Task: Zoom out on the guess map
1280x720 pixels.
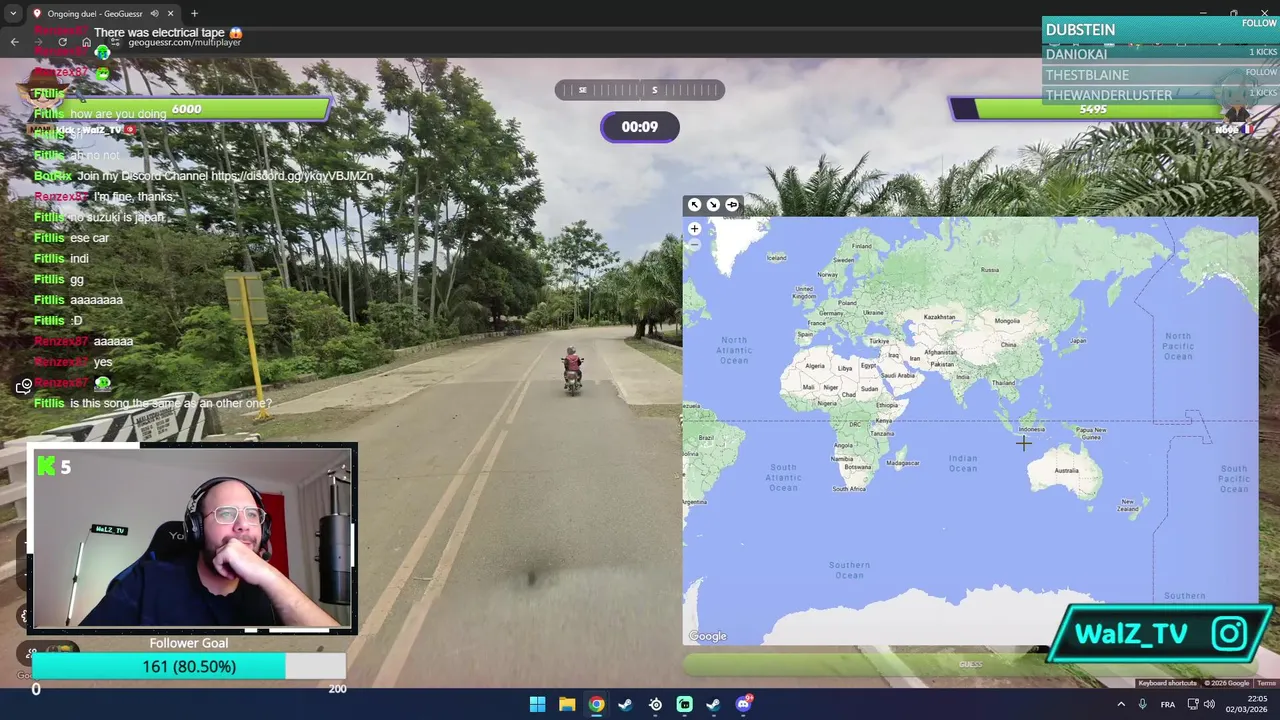Action: coord(694,243)
